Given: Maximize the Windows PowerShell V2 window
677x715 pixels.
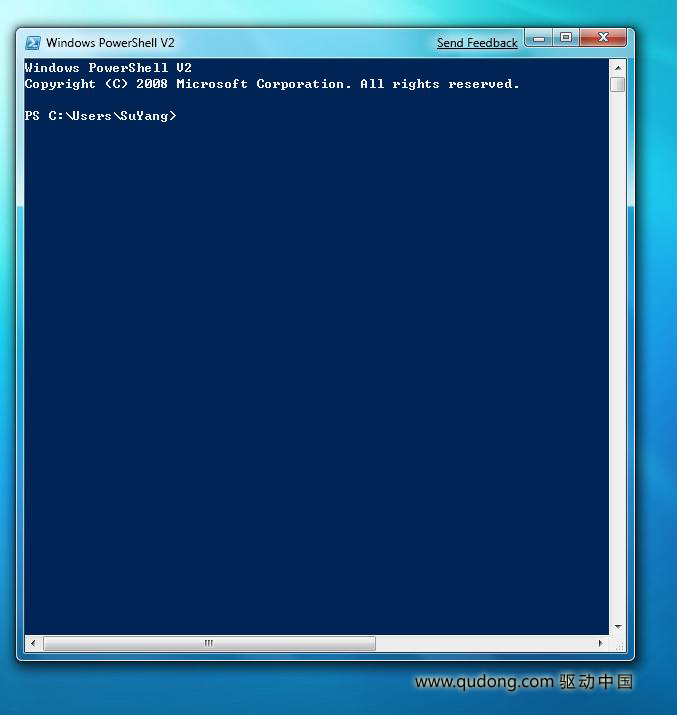Looking at the screenshot, I should pos(566,38).
